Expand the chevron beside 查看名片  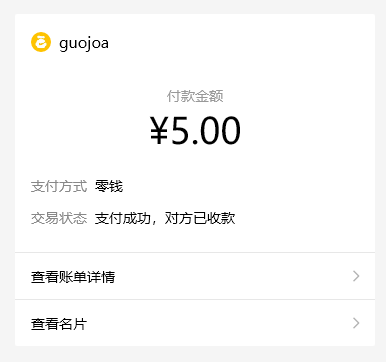pos(356,323)
